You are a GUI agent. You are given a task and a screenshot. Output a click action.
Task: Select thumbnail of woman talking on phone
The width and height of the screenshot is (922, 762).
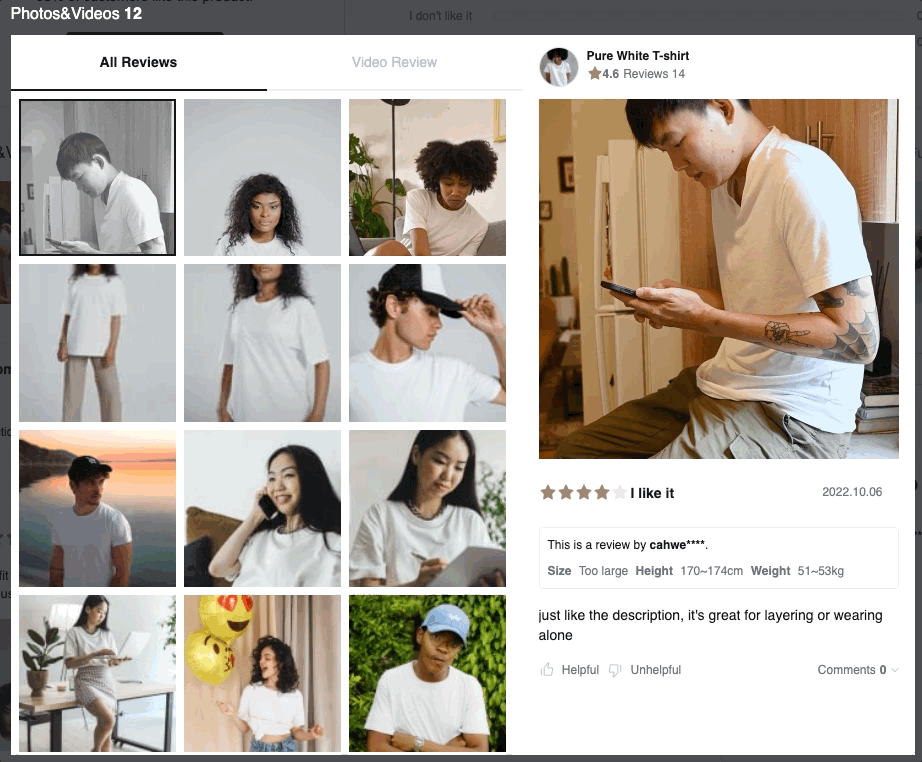point(262,508)
